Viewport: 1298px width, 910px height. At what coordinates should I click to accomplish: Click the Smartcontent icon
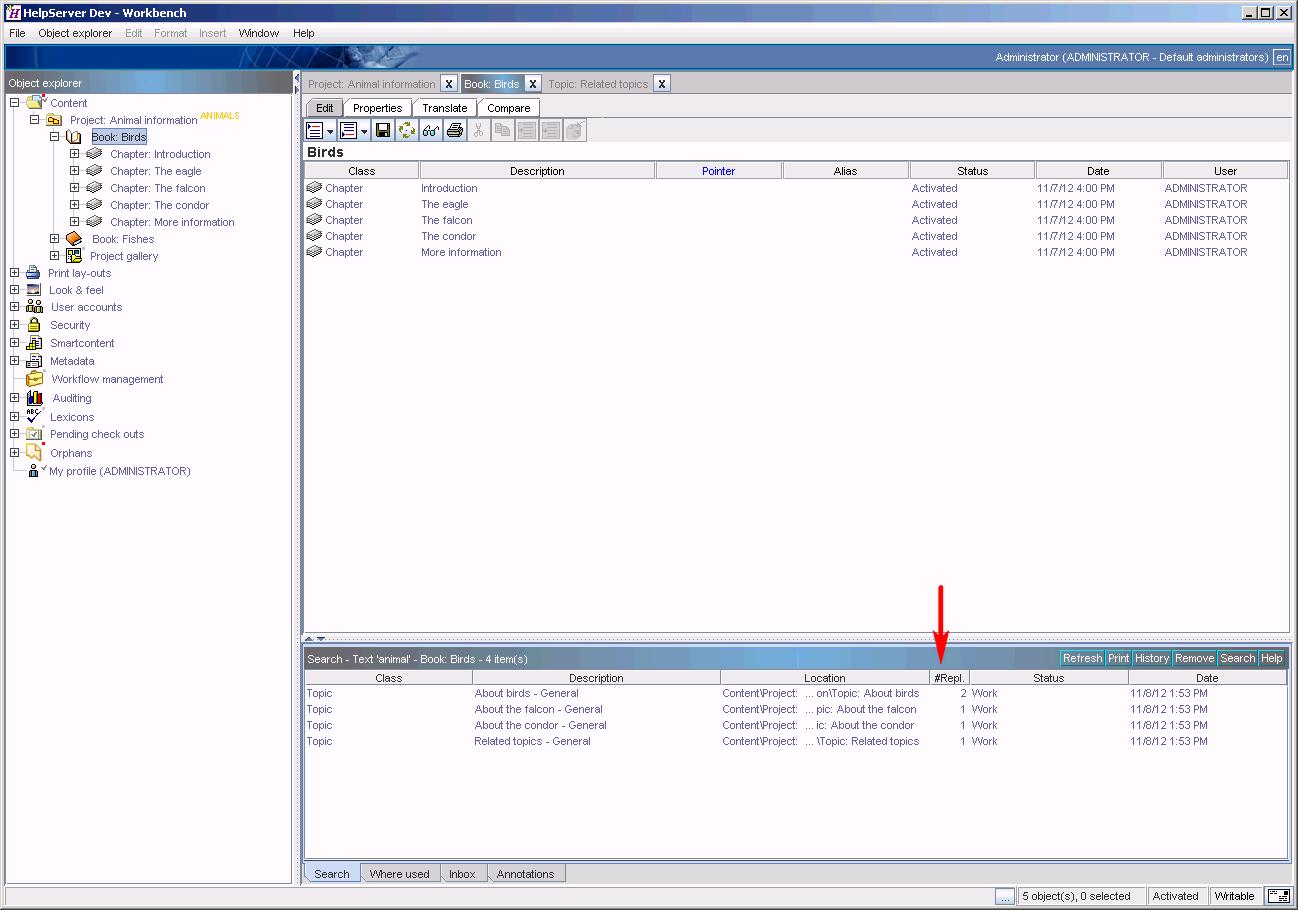34,343
